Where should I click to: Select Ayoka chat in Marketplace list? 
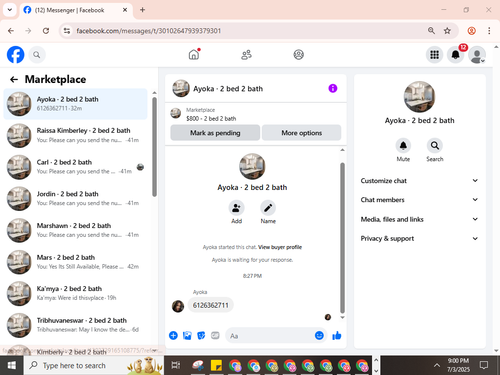pyautogui.click(x=75, y=104)
